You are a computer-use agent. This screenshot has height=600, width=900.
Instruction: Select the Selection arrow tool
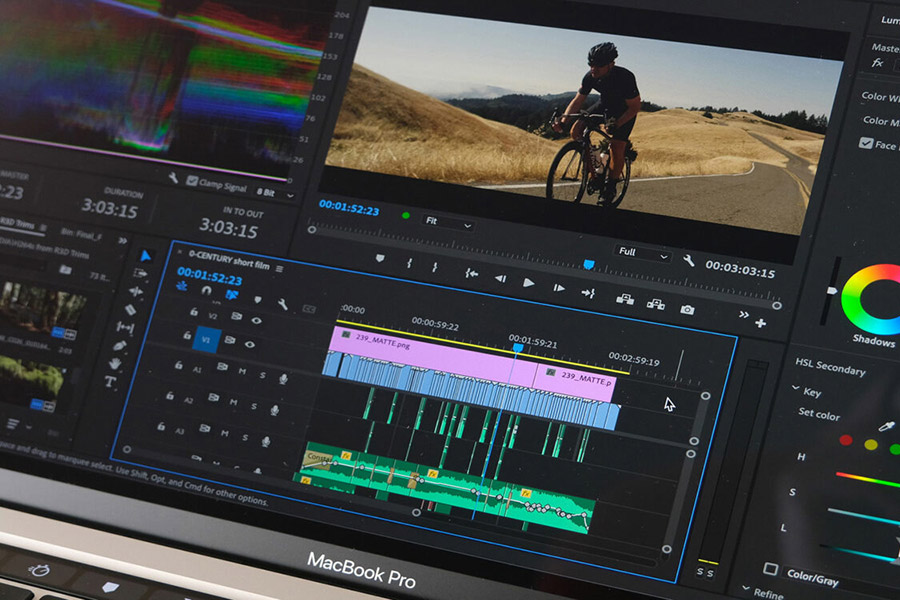pos(145,256)
